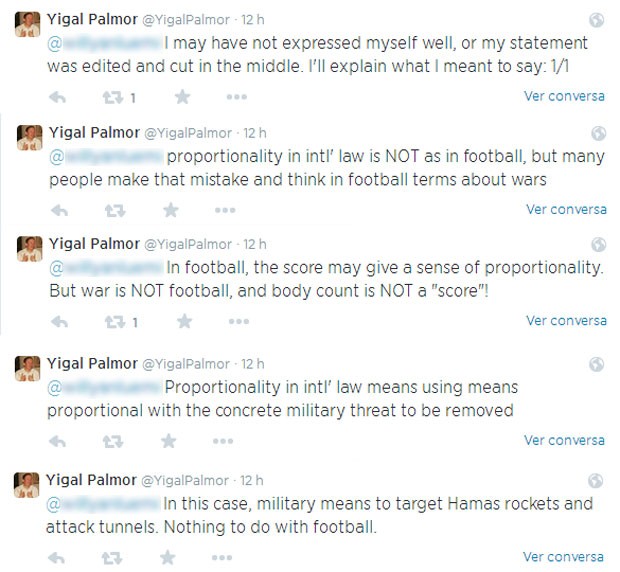Open Yigal Palmor's avatar on concrete military threat tweet
This screenshot has height=572, width=620.
(27, 368)
